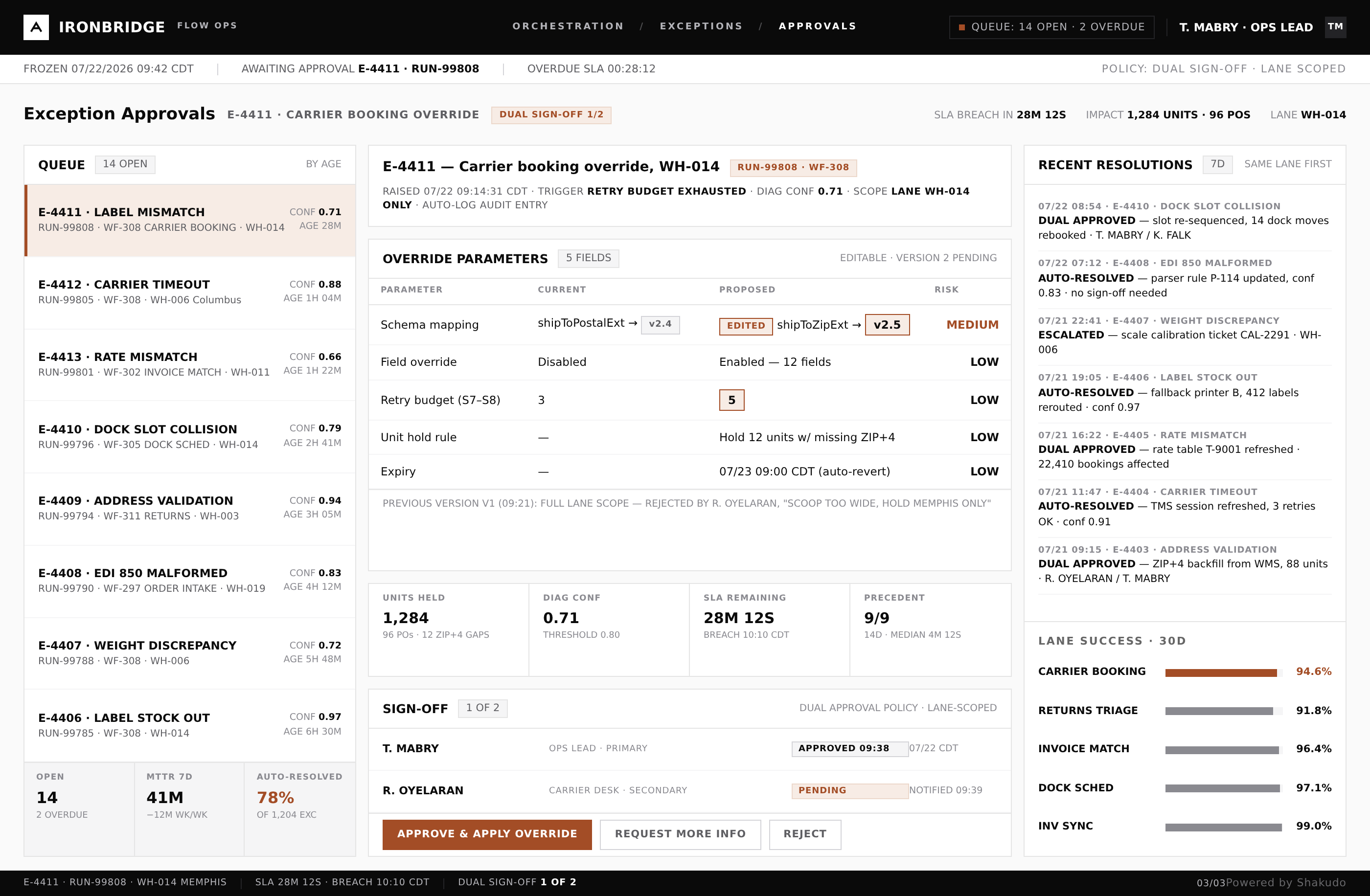The image size is (1370, 896).
Task: Open the TM user avatar badge
Action: pos(1335,27)
